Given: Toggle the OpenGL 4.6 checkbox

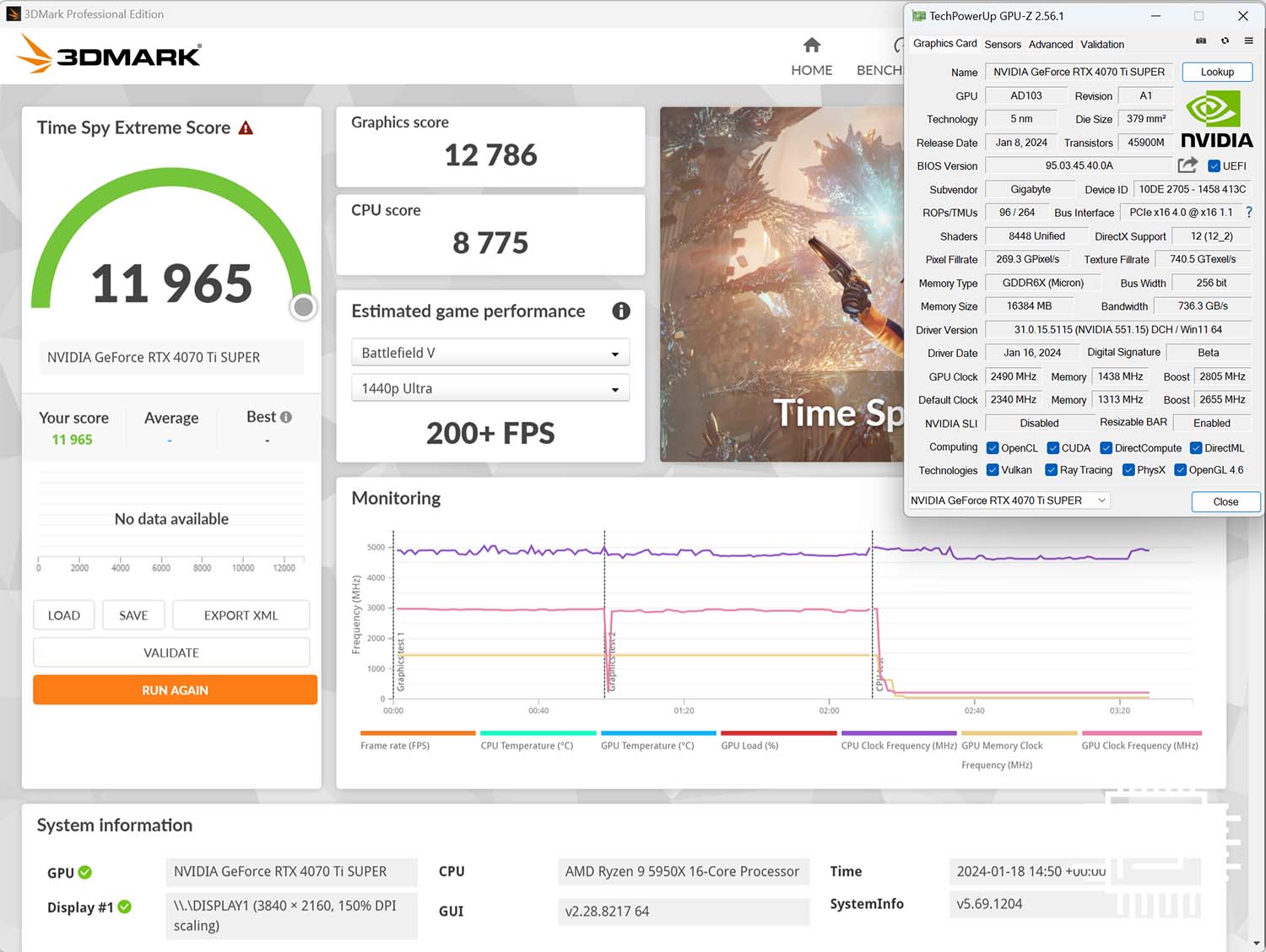Looking at the screenshot, I should 1181,470.
